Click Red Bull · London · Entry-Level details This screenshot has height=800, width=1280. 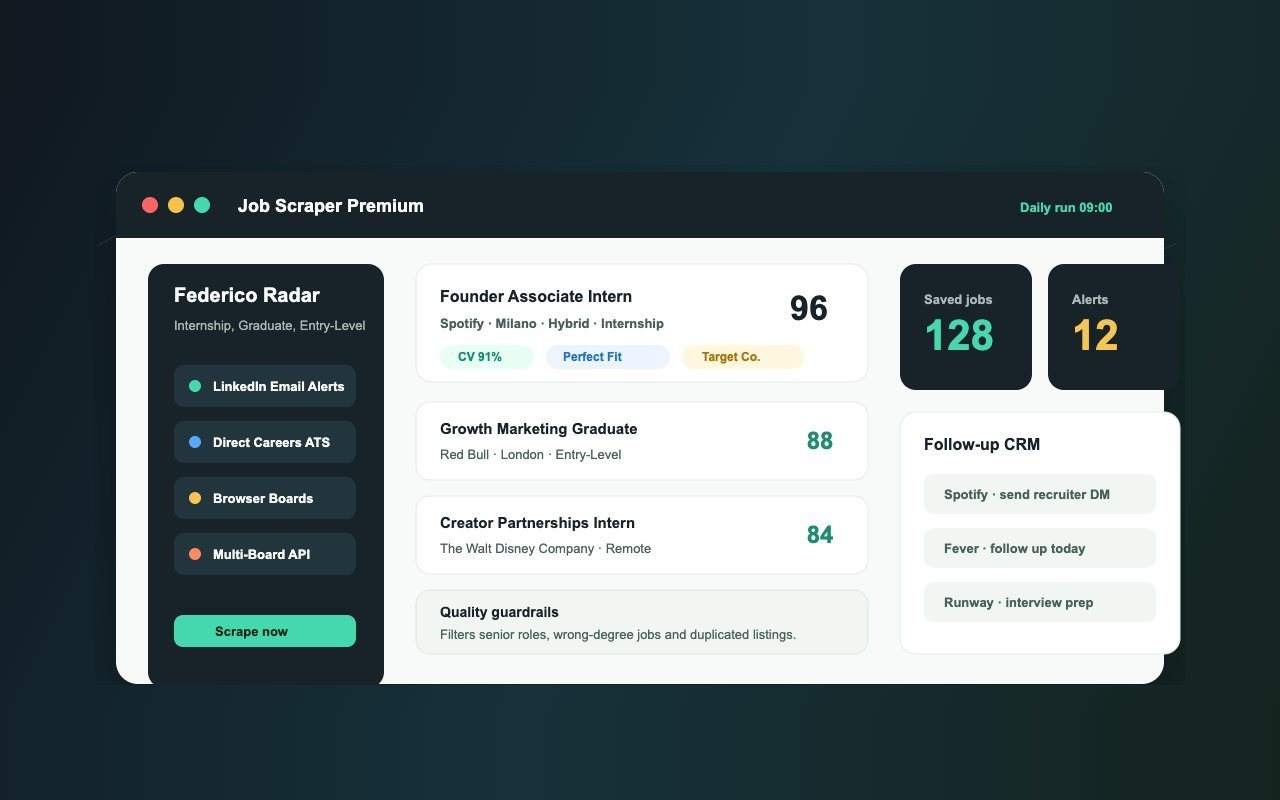(531, 455)
